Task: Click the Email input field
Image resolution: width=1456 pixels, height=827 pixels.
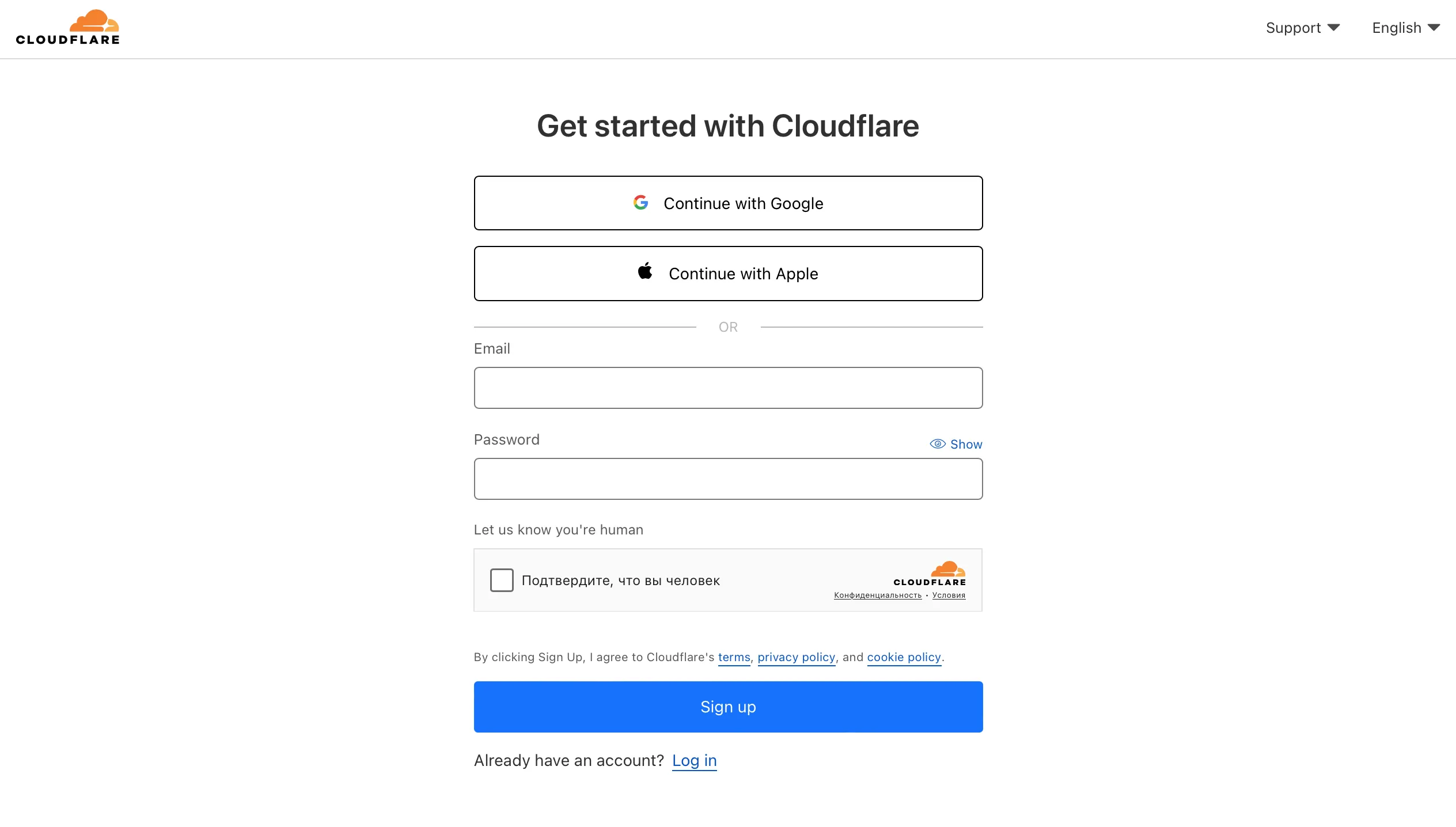Action: coord(727,388)
